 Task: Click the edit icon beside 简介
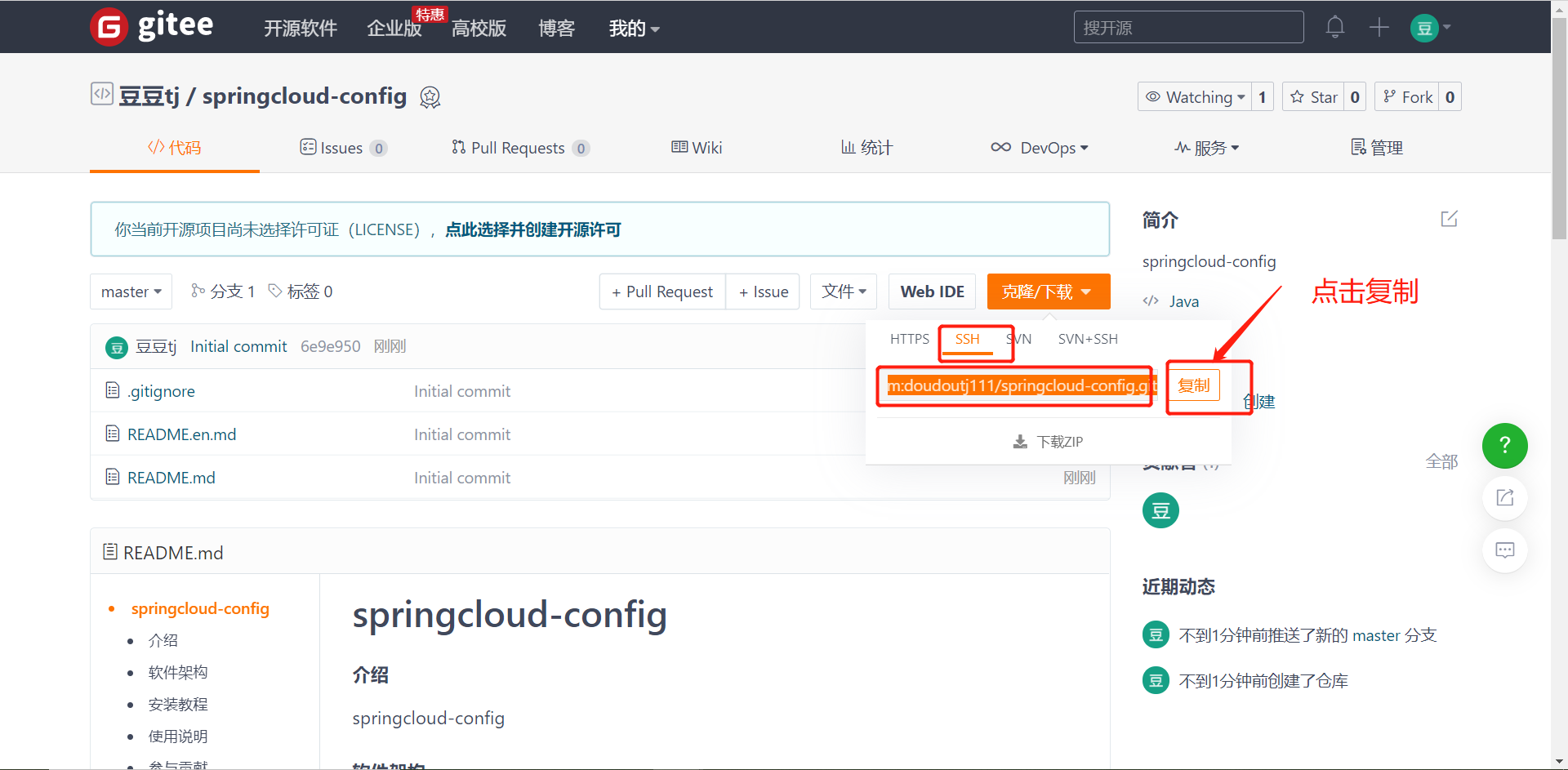(x=1449, y=219)
